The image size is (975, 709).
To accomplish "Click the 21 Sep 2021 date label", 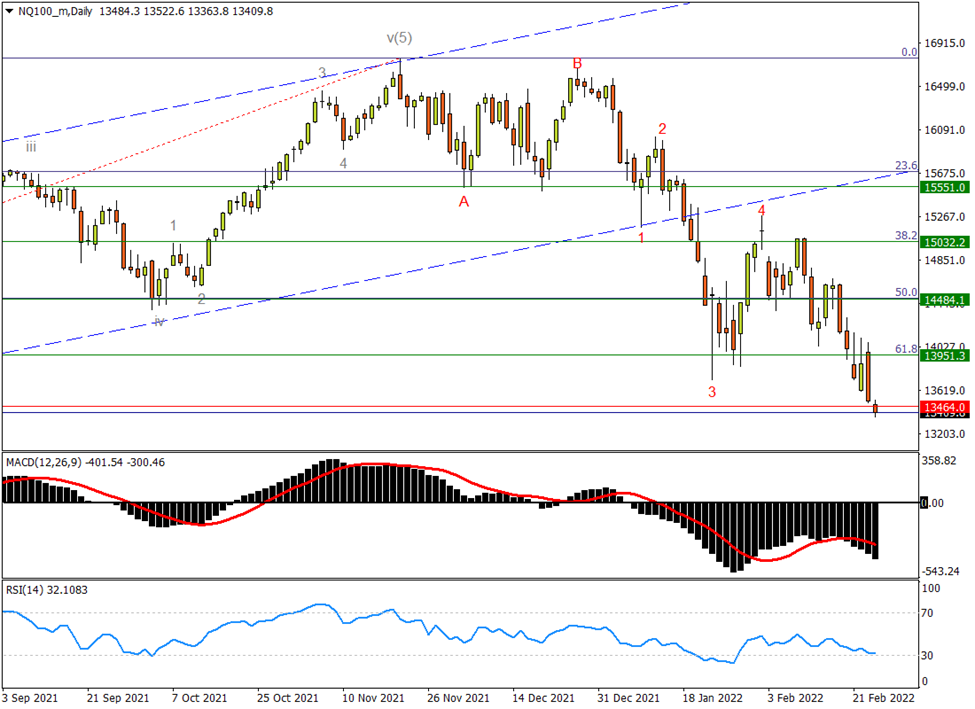I will (x=118, y=698).
